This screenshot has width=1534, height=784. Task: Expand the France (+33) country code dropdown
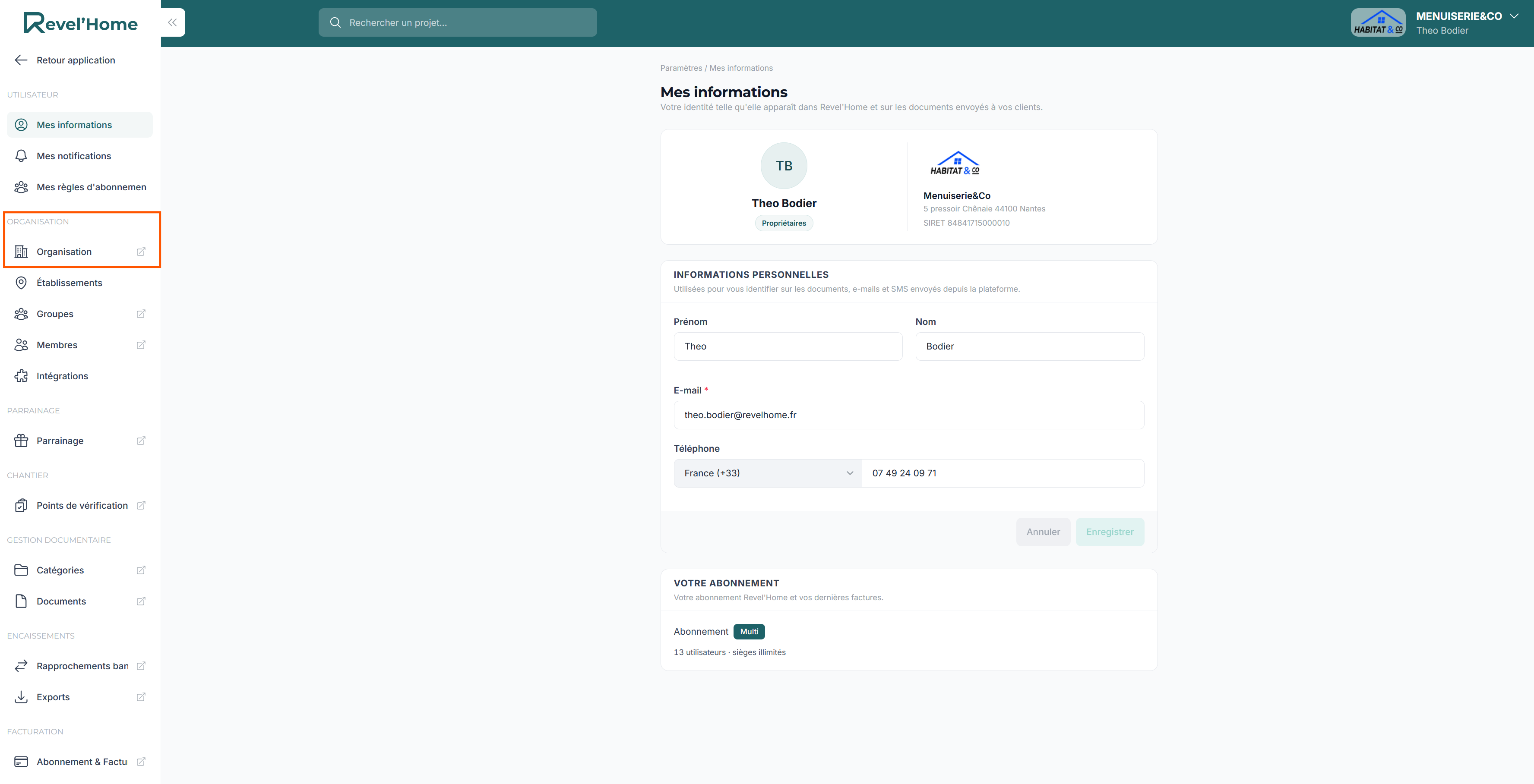[768, 473]
